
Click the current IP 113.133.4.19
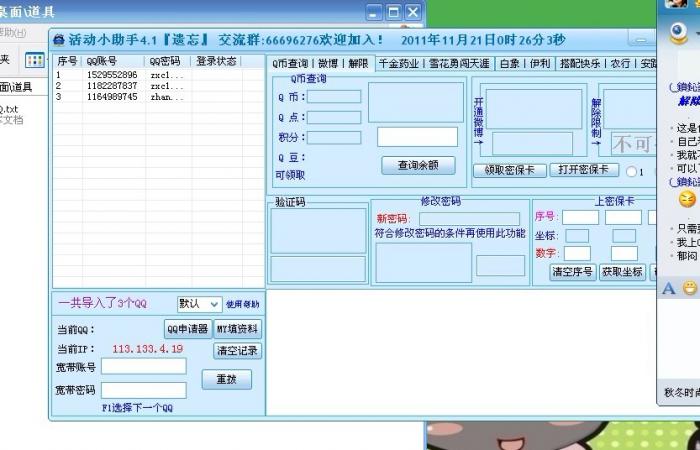click(x=148, y=349)
